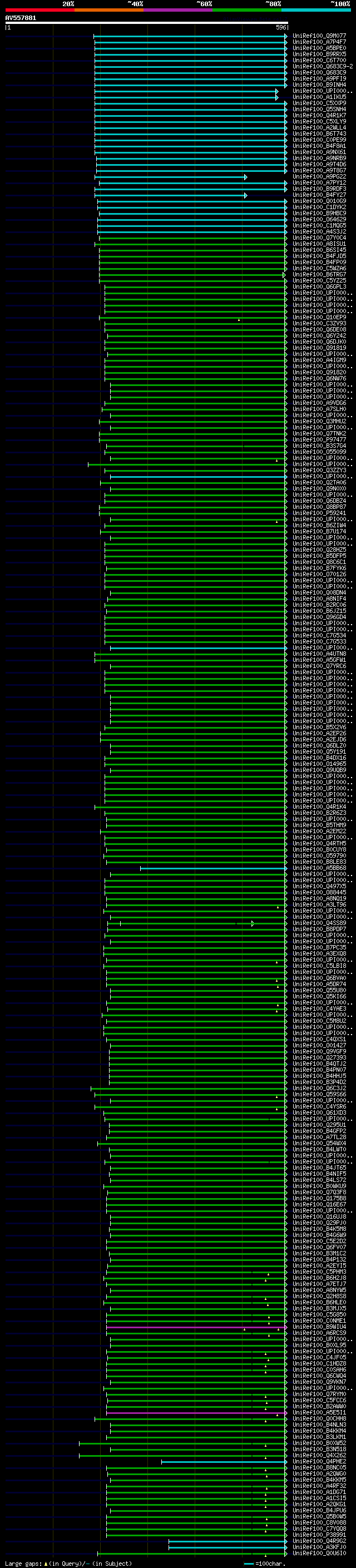Image resolution: width=356 pixels, height=1568 pixels.
Task: Click the red 20% identity color key
Action: click(39, 10)
